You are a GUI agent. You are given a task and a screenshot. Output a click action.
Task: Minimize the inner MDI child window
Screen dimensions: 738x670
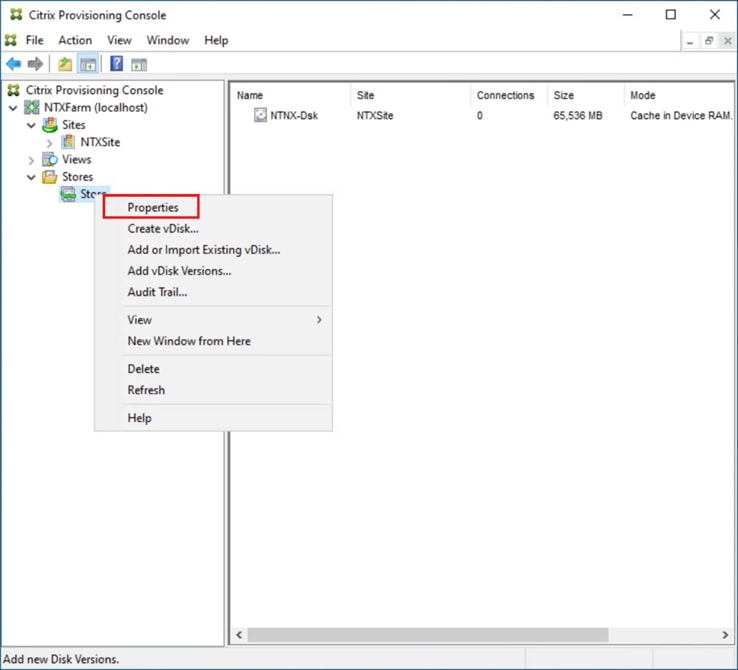[690, 41]
